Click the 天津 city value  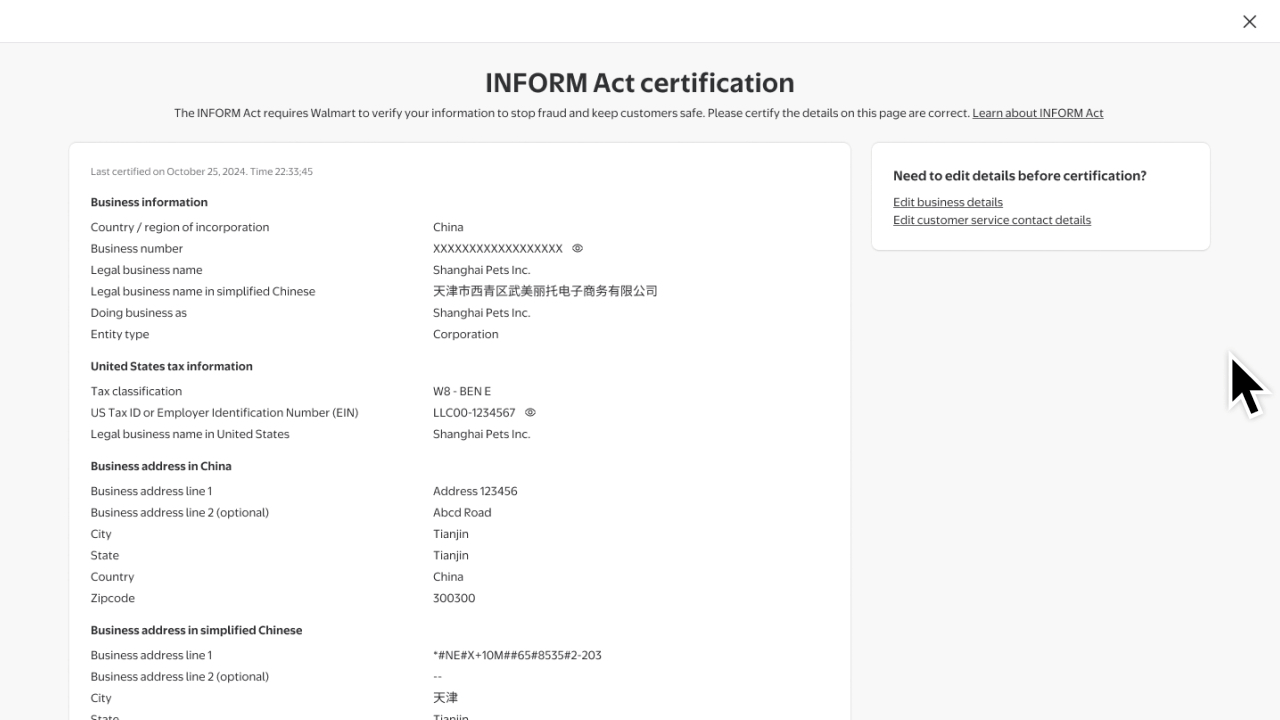[x=445, y=698]
